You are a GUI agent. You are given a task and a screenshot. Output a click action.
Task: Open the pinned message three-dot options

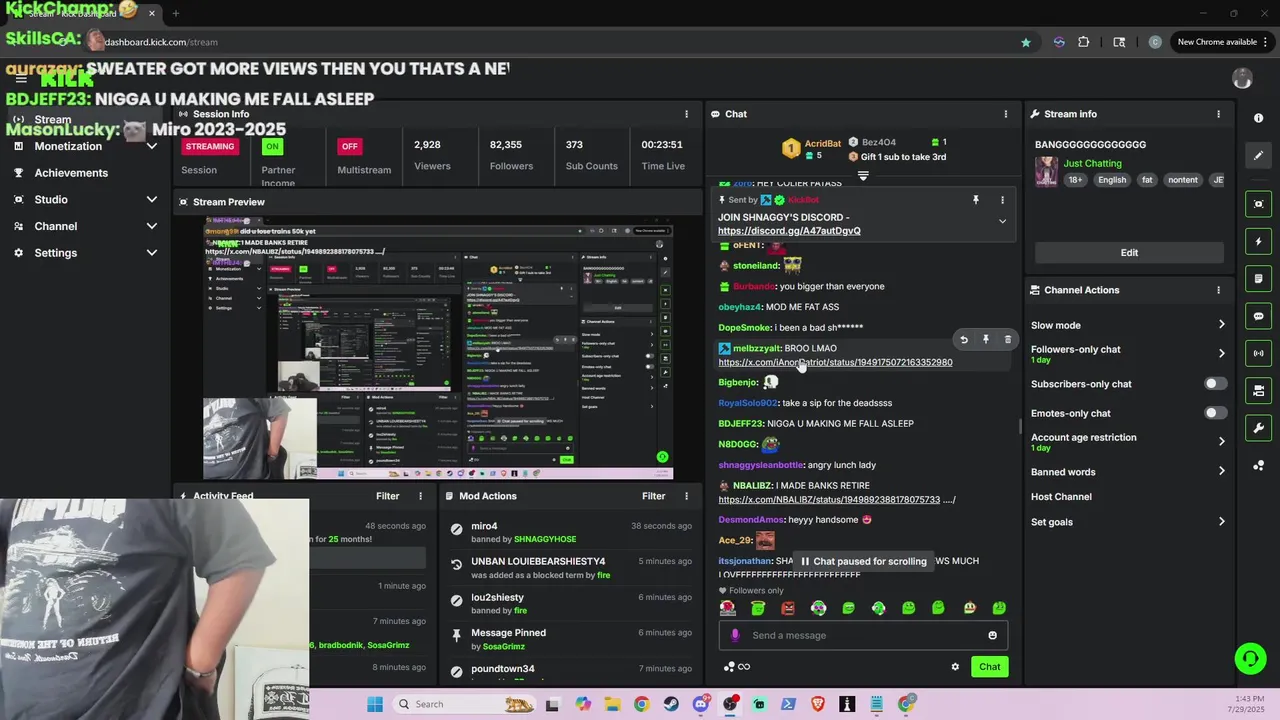[1002, 200]
